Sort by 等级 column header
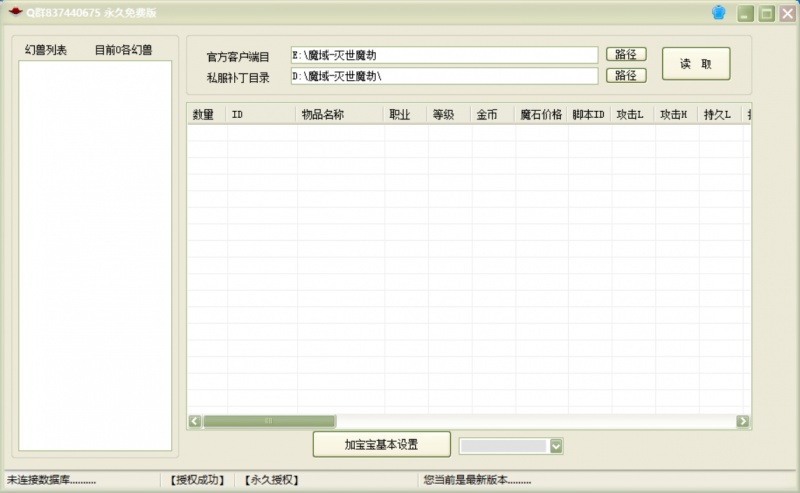 449,114
